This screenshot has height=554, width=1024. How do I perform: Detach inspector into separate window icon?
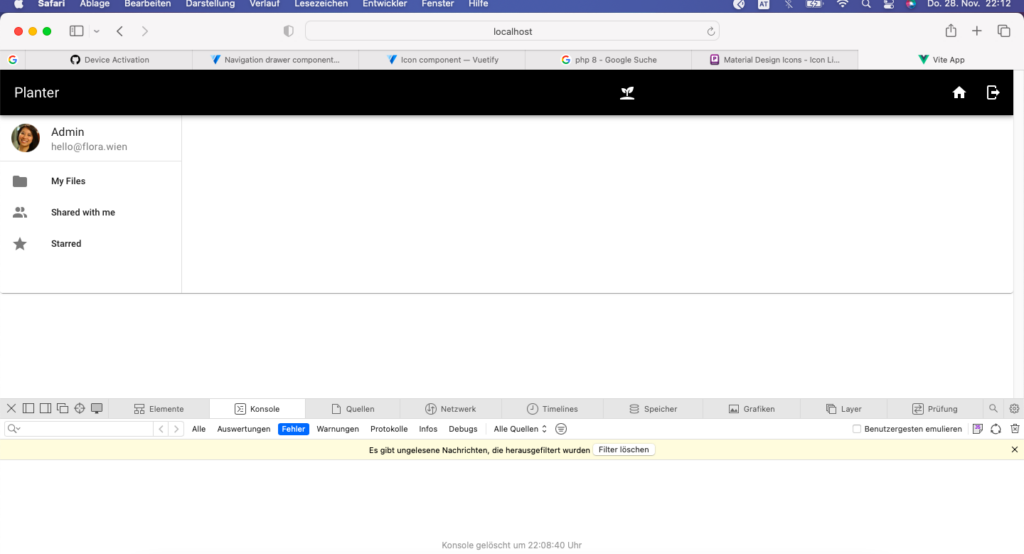[63, 408]
